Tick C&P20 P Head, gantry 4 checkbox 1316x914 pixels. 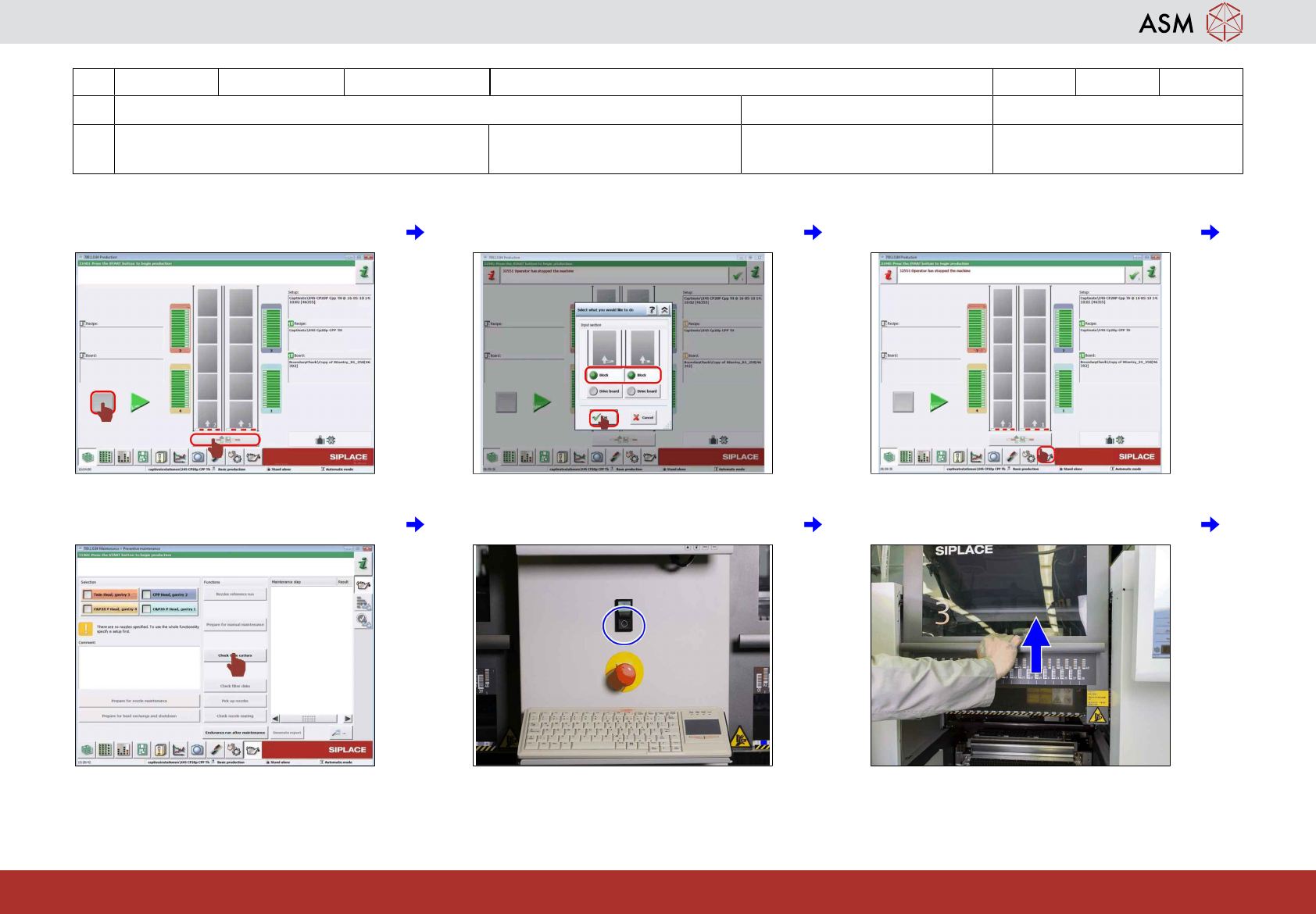point(88,609)
